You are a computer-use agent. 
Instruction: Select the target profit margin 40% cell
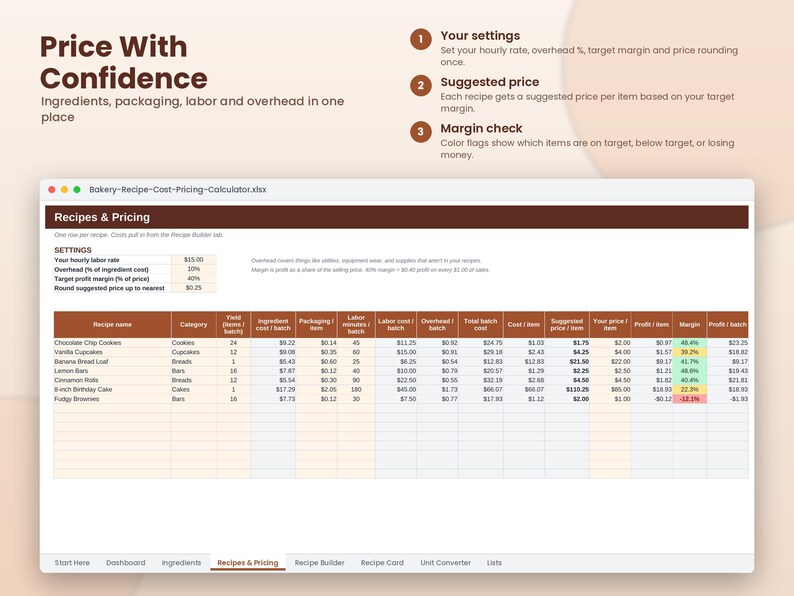[193, 279]
